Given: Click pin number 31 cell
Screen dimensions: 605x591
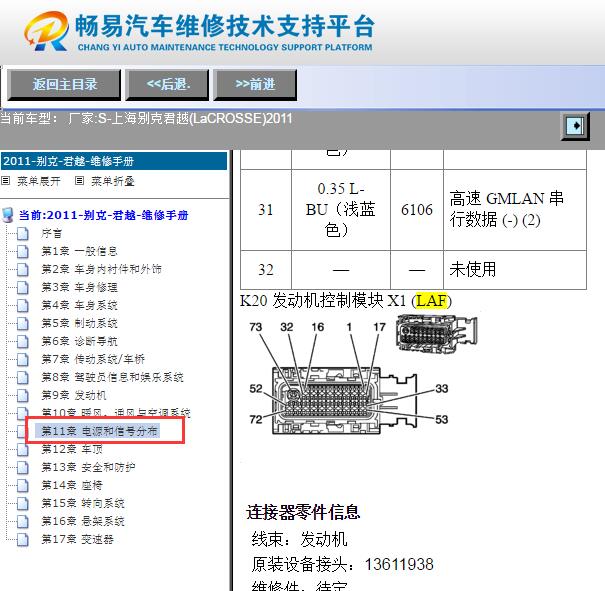Looking at the screenshot, I should [x=266, y=210].
